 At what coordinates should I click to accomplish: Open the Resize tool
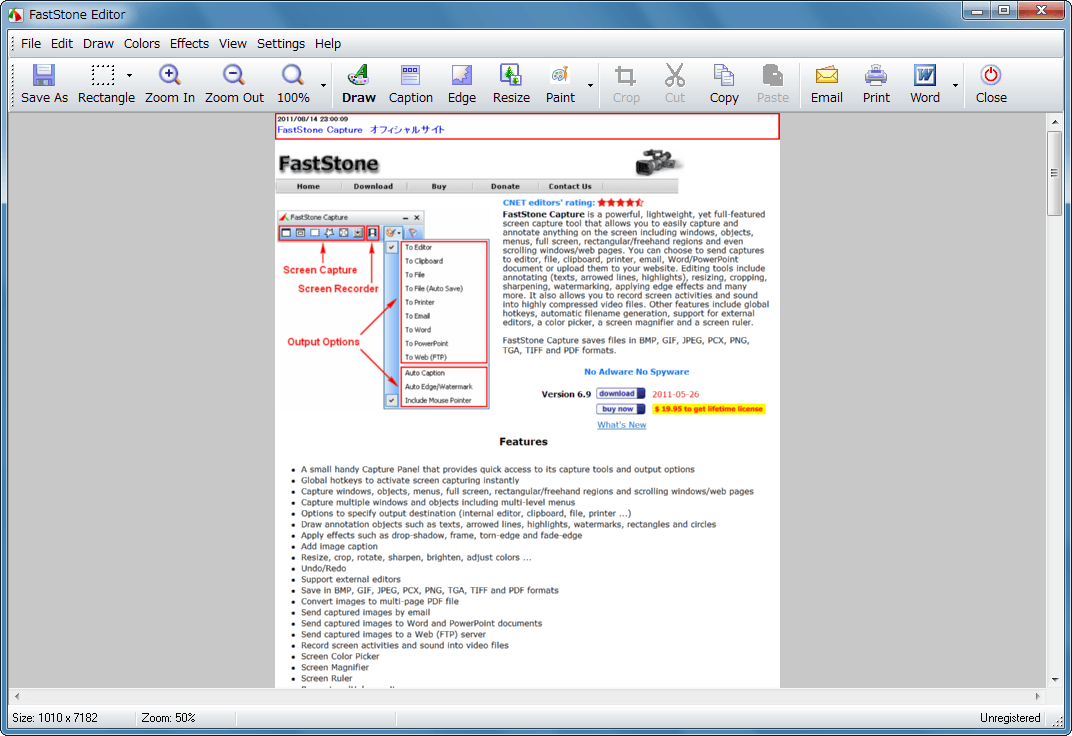(511, 84)
